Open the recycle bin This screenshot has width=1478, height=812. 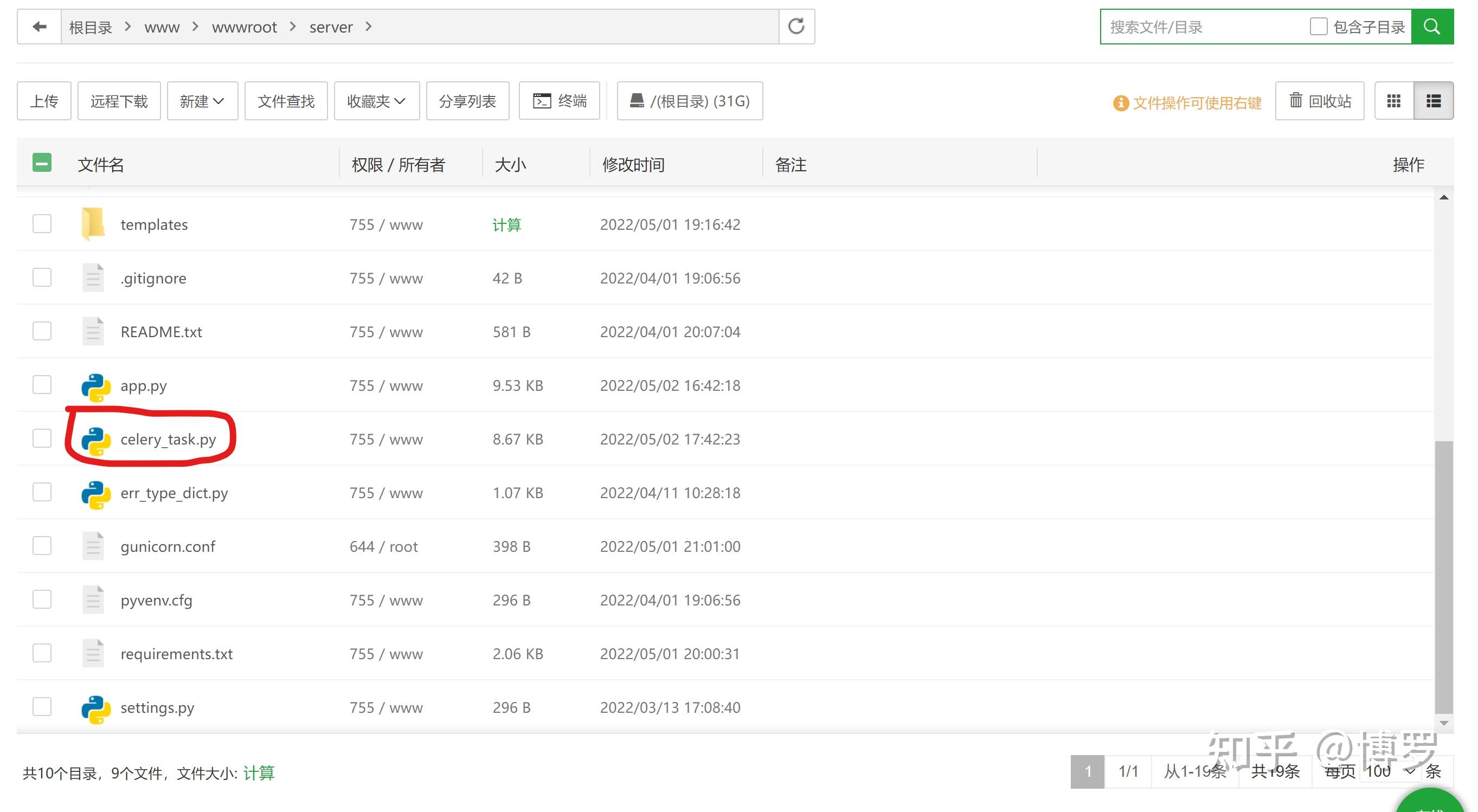point(1320,100)
